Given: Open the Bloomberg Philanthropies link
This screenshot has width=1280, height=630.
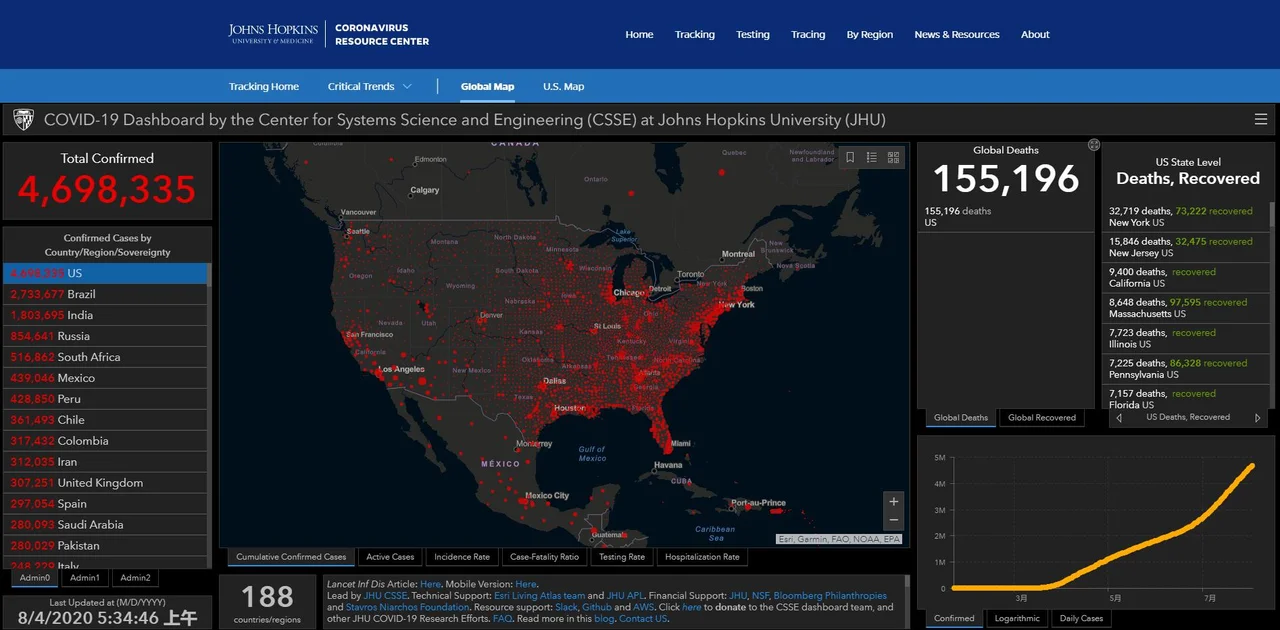Looking at the screenshot, I should 830,595.
